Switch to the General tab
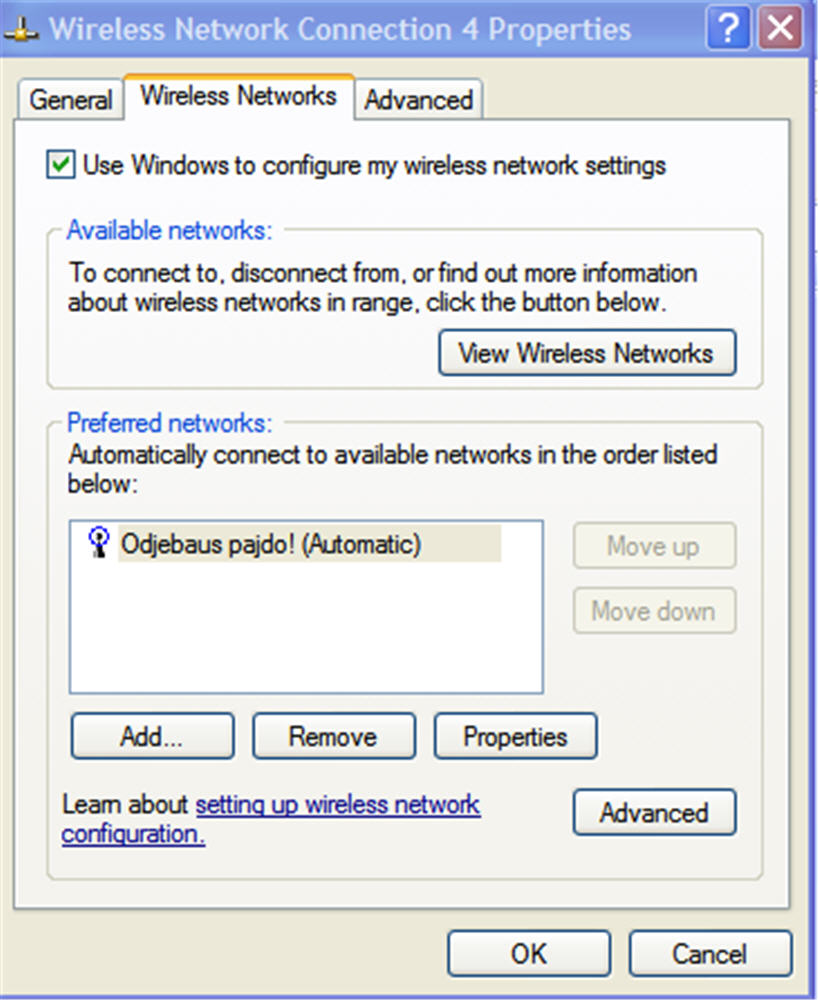The image size is (818, 1000). [x=70, y=100]
